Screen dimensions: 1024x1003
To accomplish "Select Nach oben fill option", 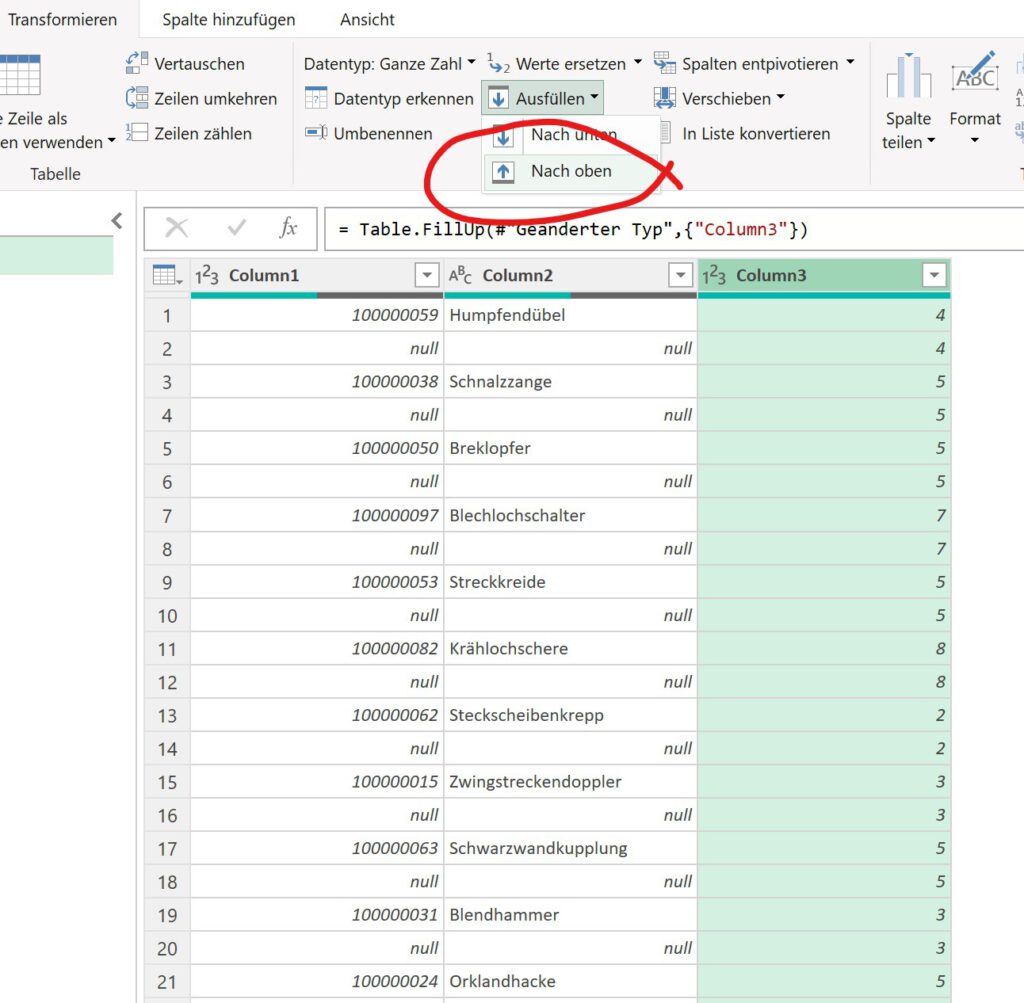I will pos(571,171).
